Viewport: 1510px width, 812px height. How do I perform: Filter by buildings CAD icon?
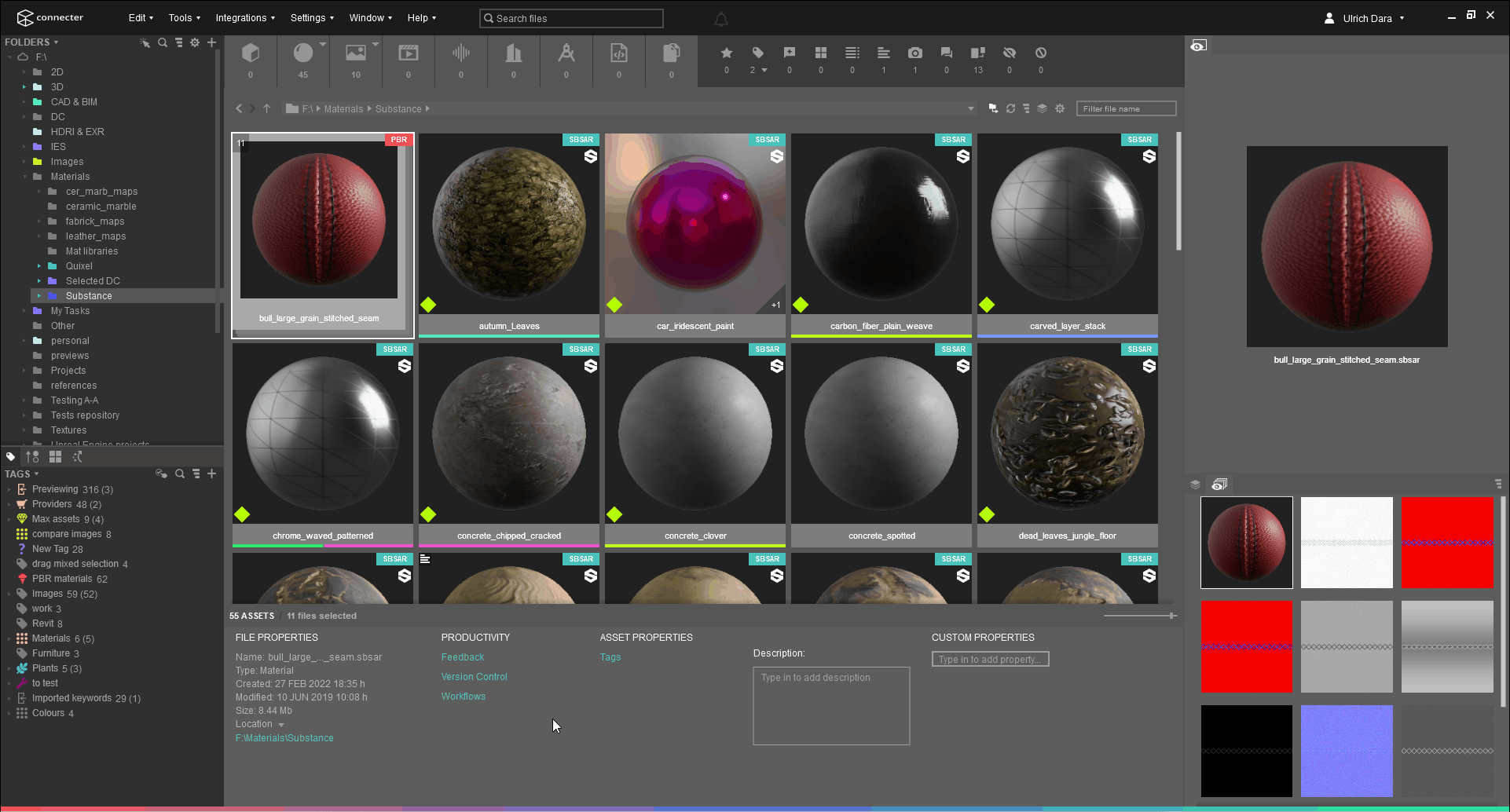click(x=514, y=53)
